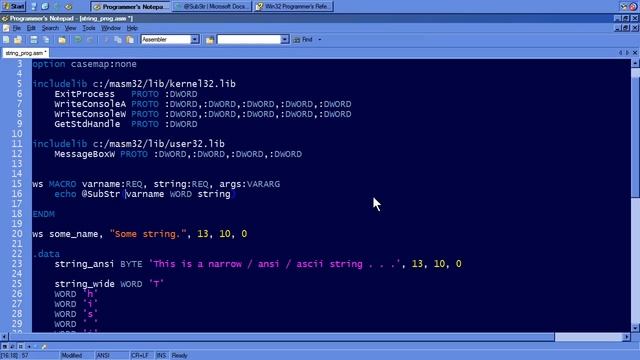Click the Open Project folder toolbar icon
This screenshot has height=360, width=640.
[62, 40]
